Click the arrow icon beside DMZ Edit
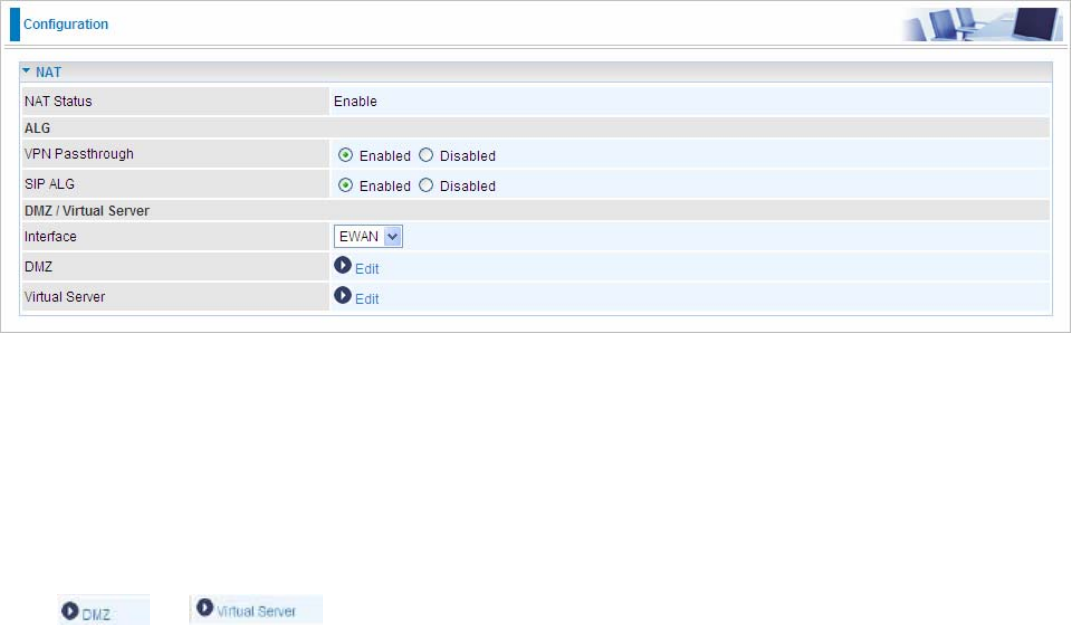1071x625 pixels. pos(342,265)
